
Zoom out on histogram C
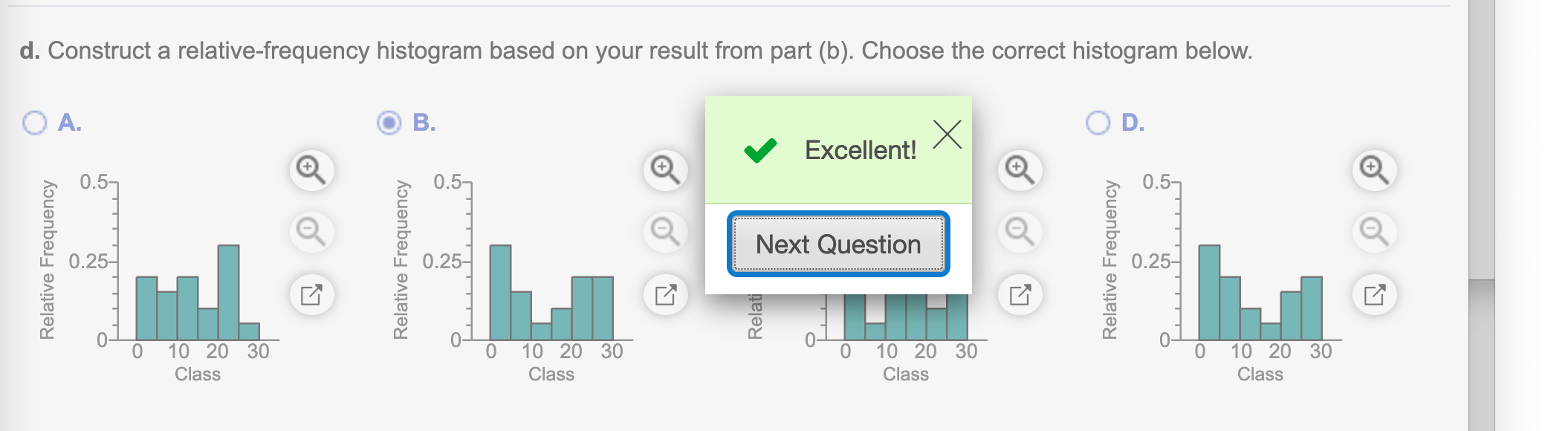point(1020,231)
